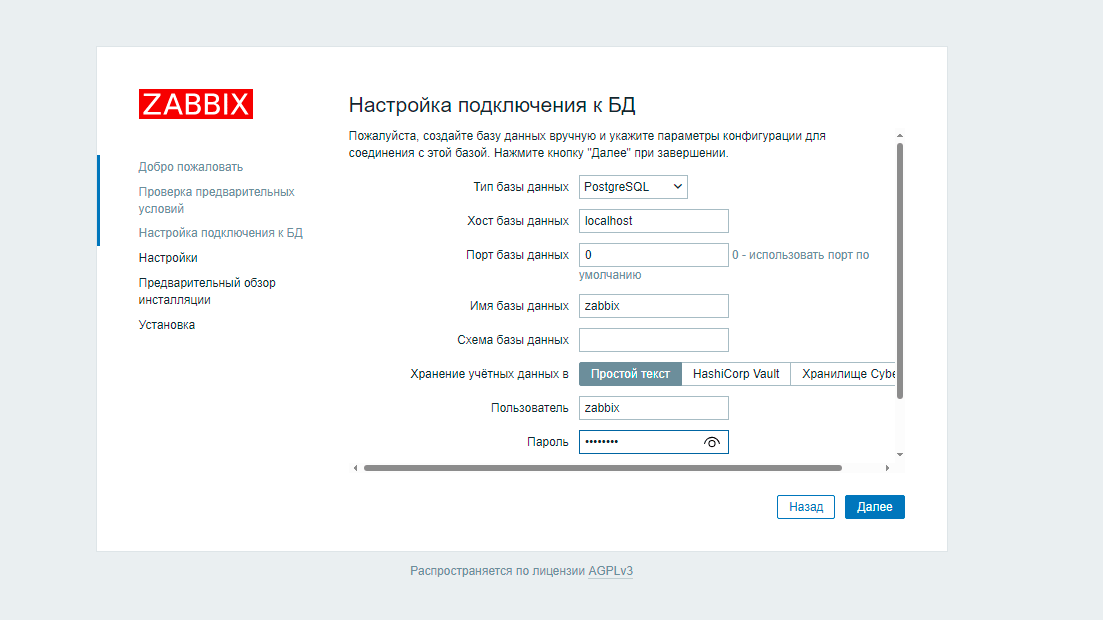Click the vertical scrollbar thumb
Screen dimensions: 1103x620
[x=900, y=271]
